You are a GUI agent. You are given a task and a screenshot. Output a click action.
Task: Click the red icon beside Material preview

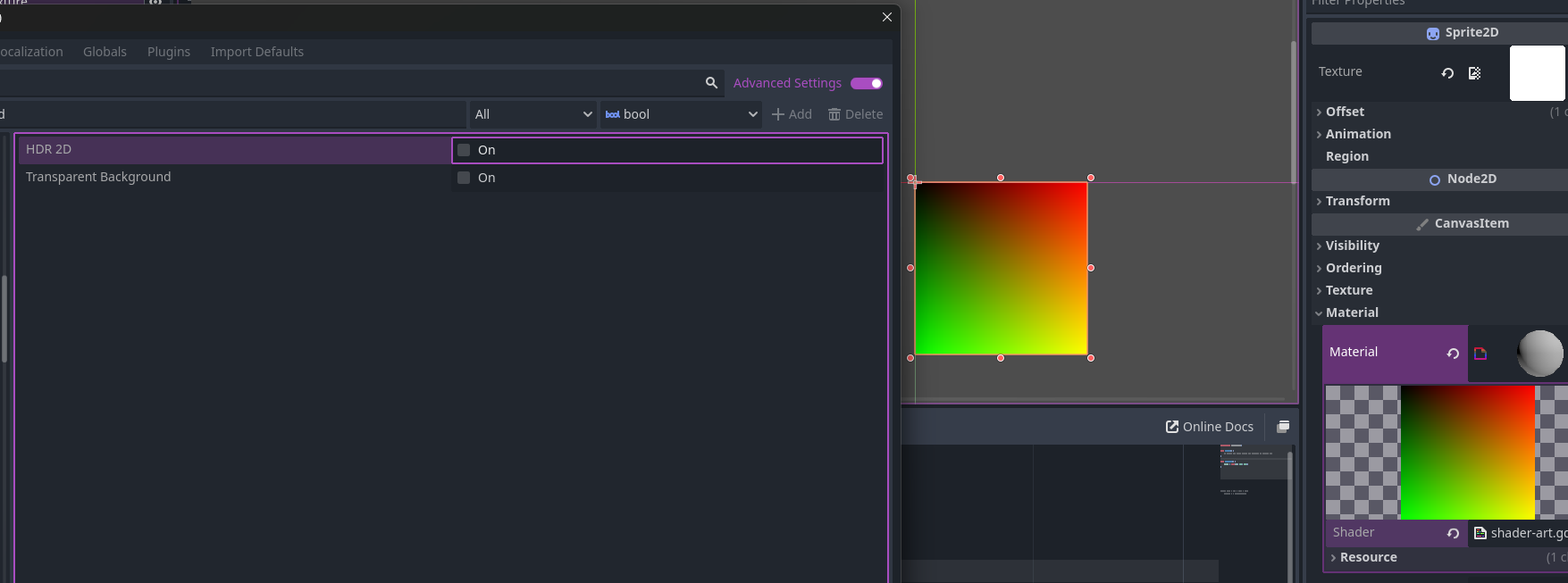point(1480,354)
